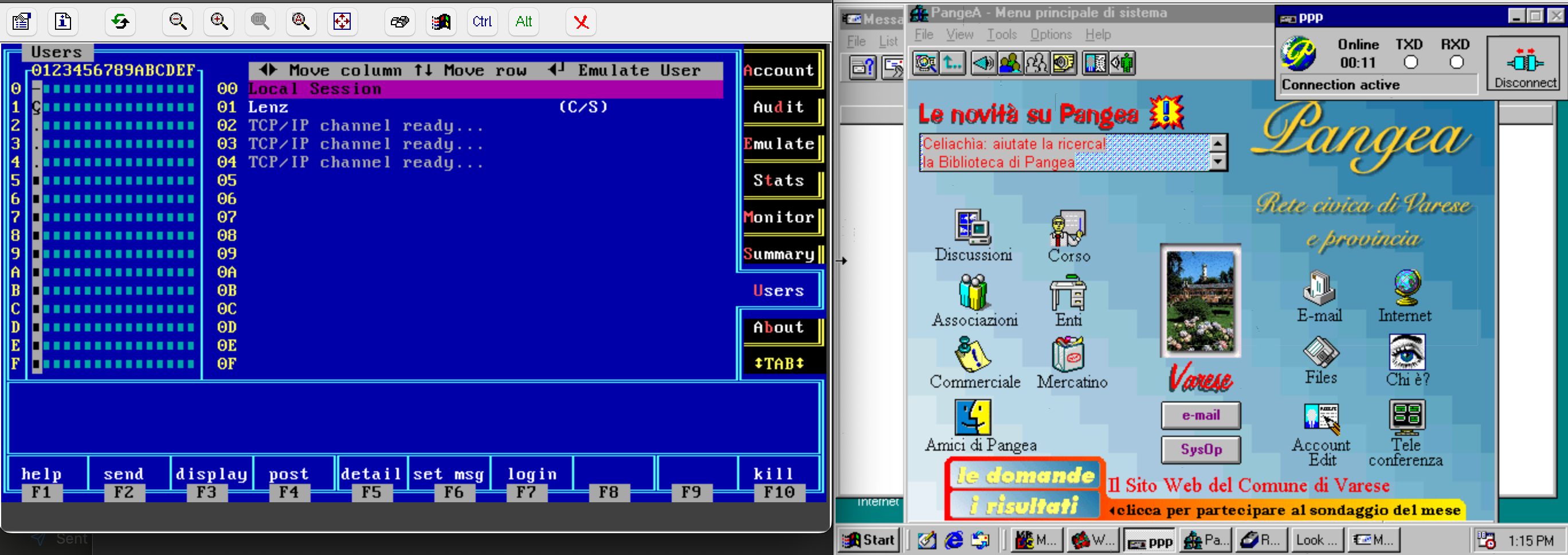Click the F7 login function key

(532, 482)
